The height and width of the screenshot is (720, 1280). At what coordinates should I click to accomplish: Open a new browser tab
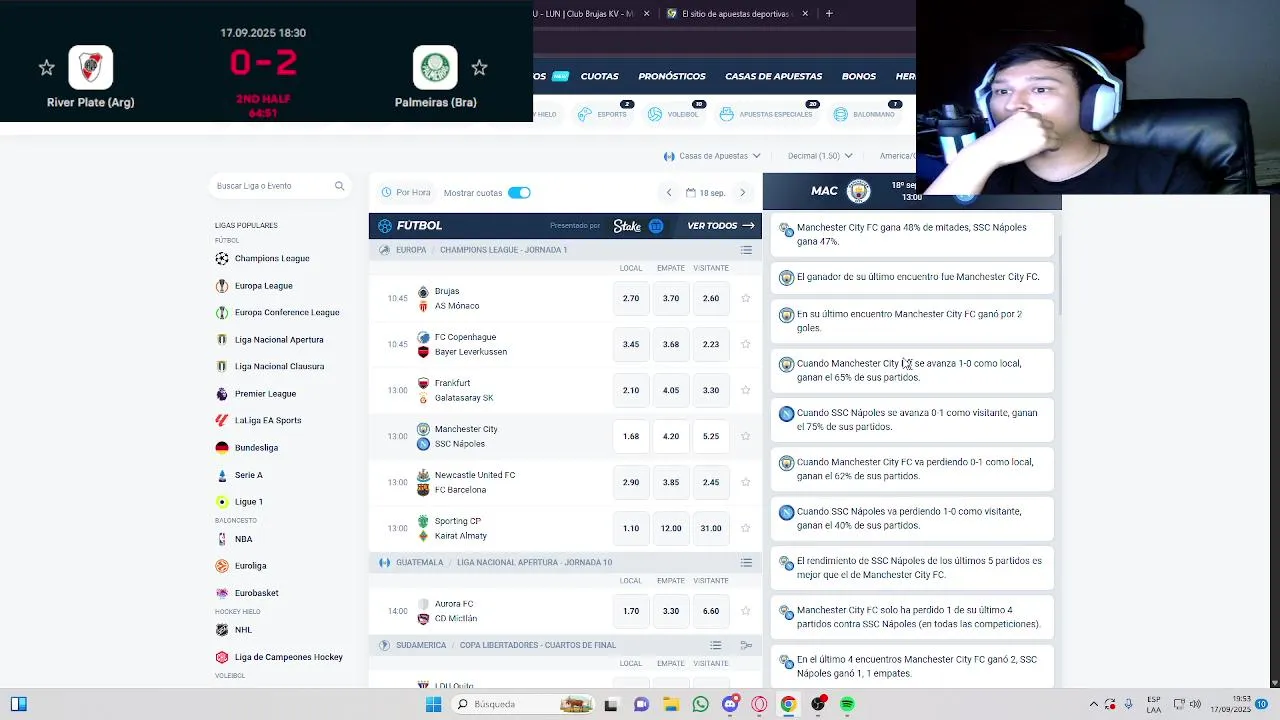(829, 14)
